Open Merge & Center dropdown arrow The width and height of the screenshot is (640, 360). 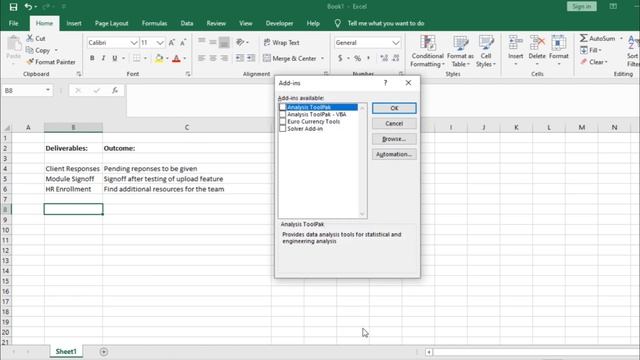tap(322, 58)
